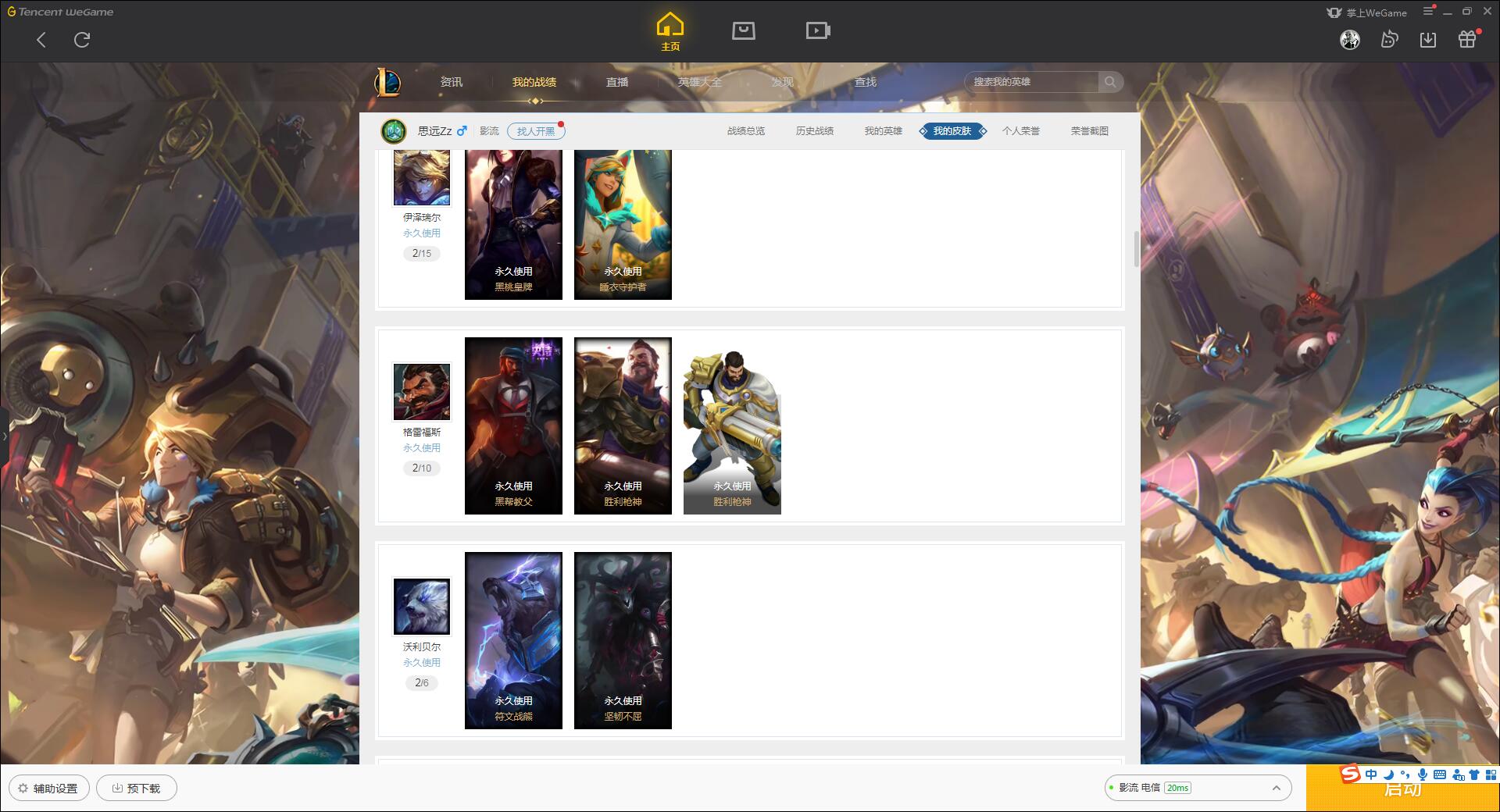The image size is (1500, 812).
Task: Open the 历史战绩 sub-tab
Action: click(x=815, y=131)
